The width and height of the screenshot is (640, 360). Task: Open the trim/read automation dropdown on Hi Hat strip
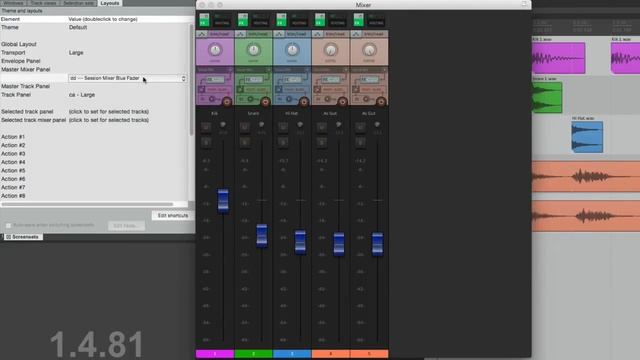[297, 34]
